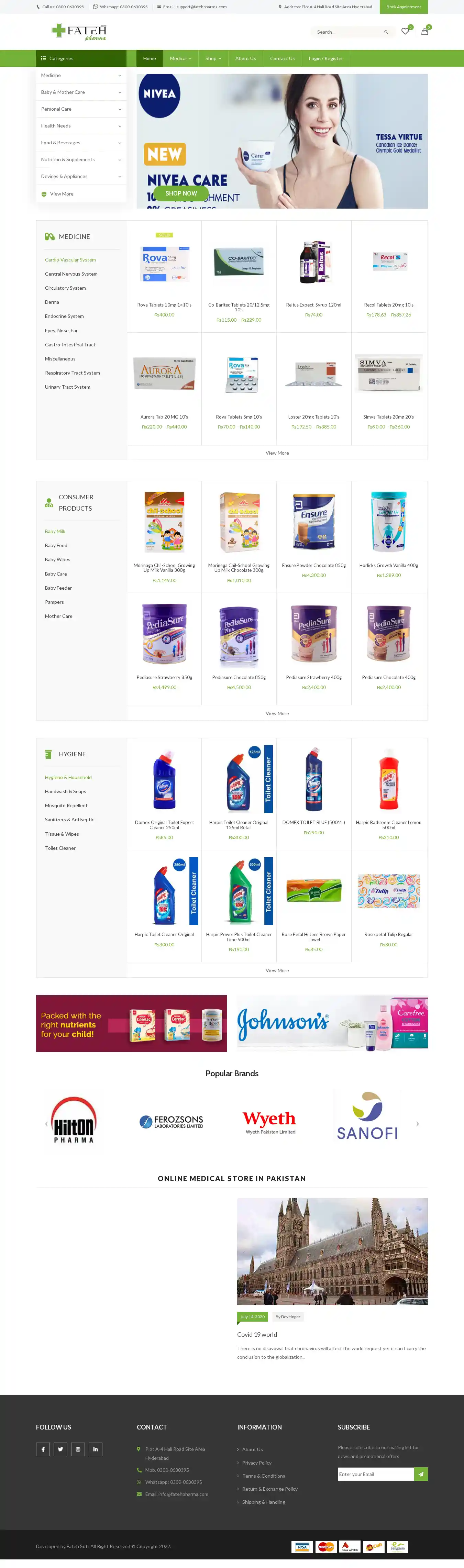The image size is (464, 1568).
Task: Open the Facebook icon in footer
Action: click(43, 1449)
